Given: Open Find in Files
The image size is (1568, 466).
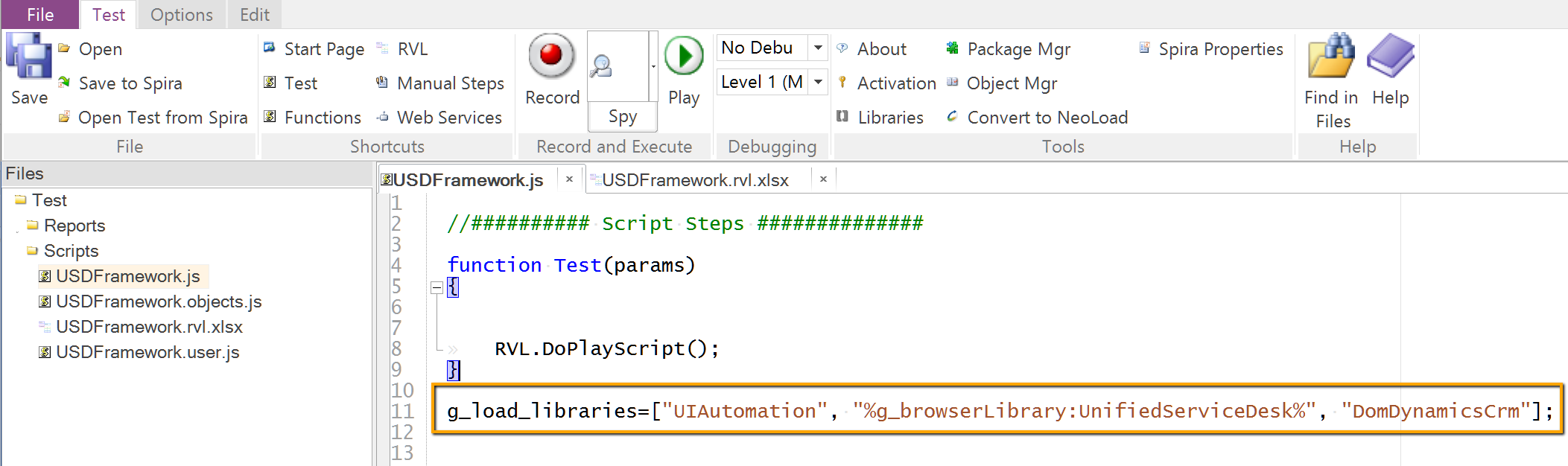Looking at the screenshot, I should (x=1331, y=57).
